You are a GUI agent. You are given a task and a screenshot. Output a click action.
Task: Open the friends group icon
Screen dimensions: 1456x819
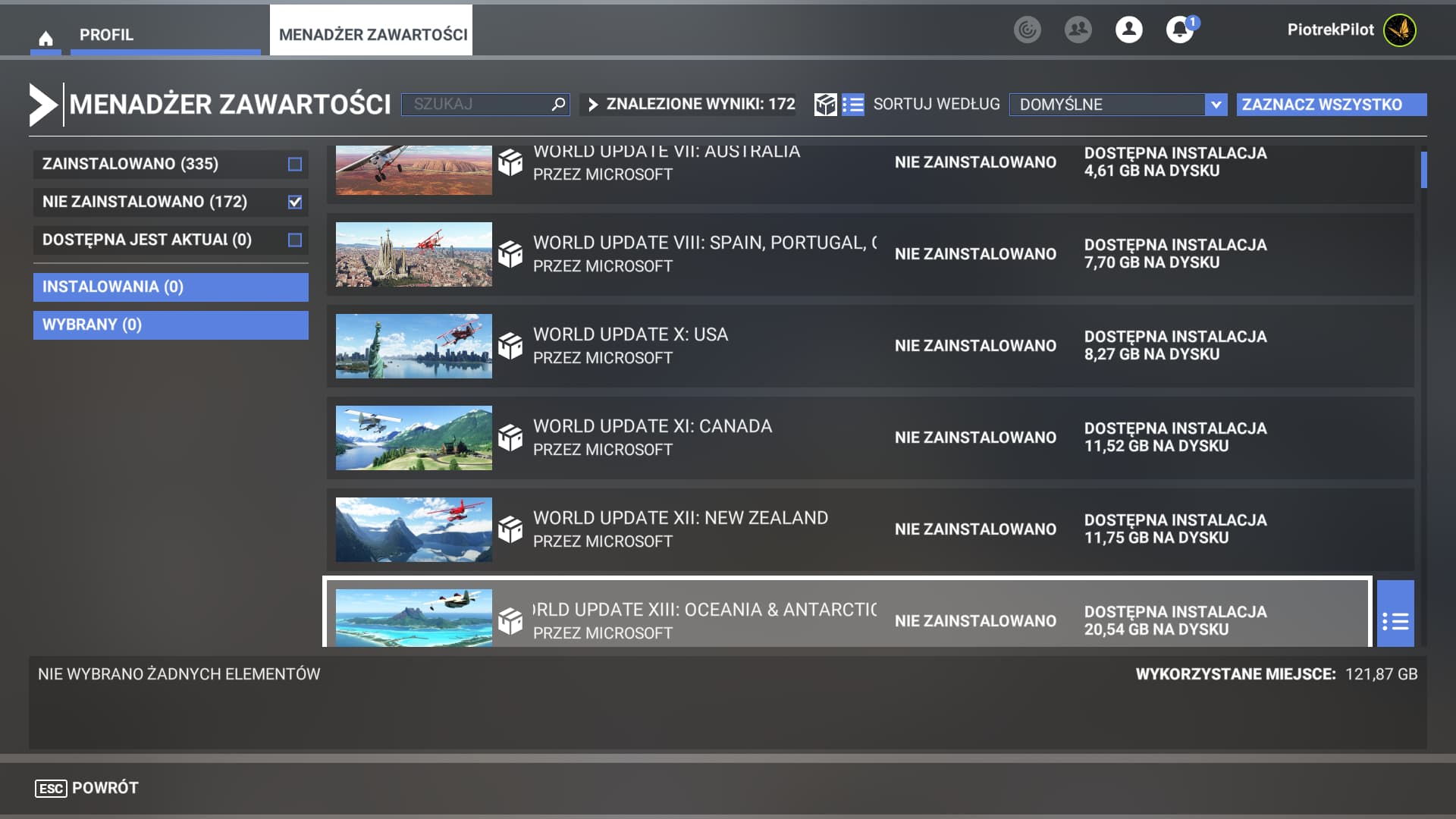pos(1078,30)
